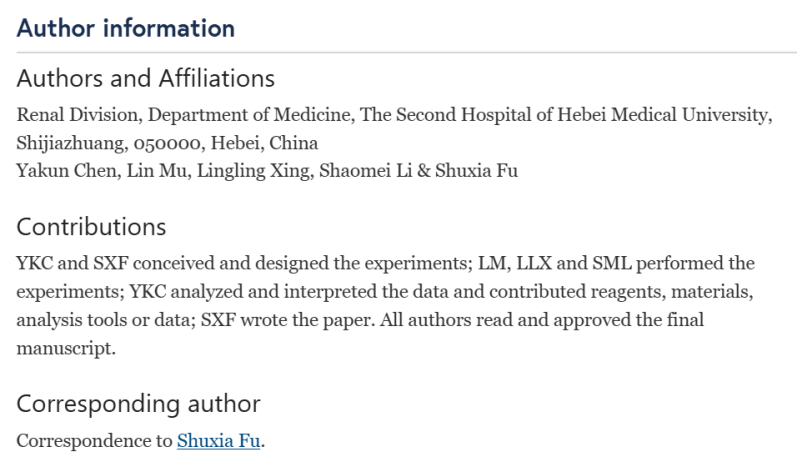The height and width of the screenshot is (472, 797).
Task: Click author name Shaomei Li
Action: [365, 171]
